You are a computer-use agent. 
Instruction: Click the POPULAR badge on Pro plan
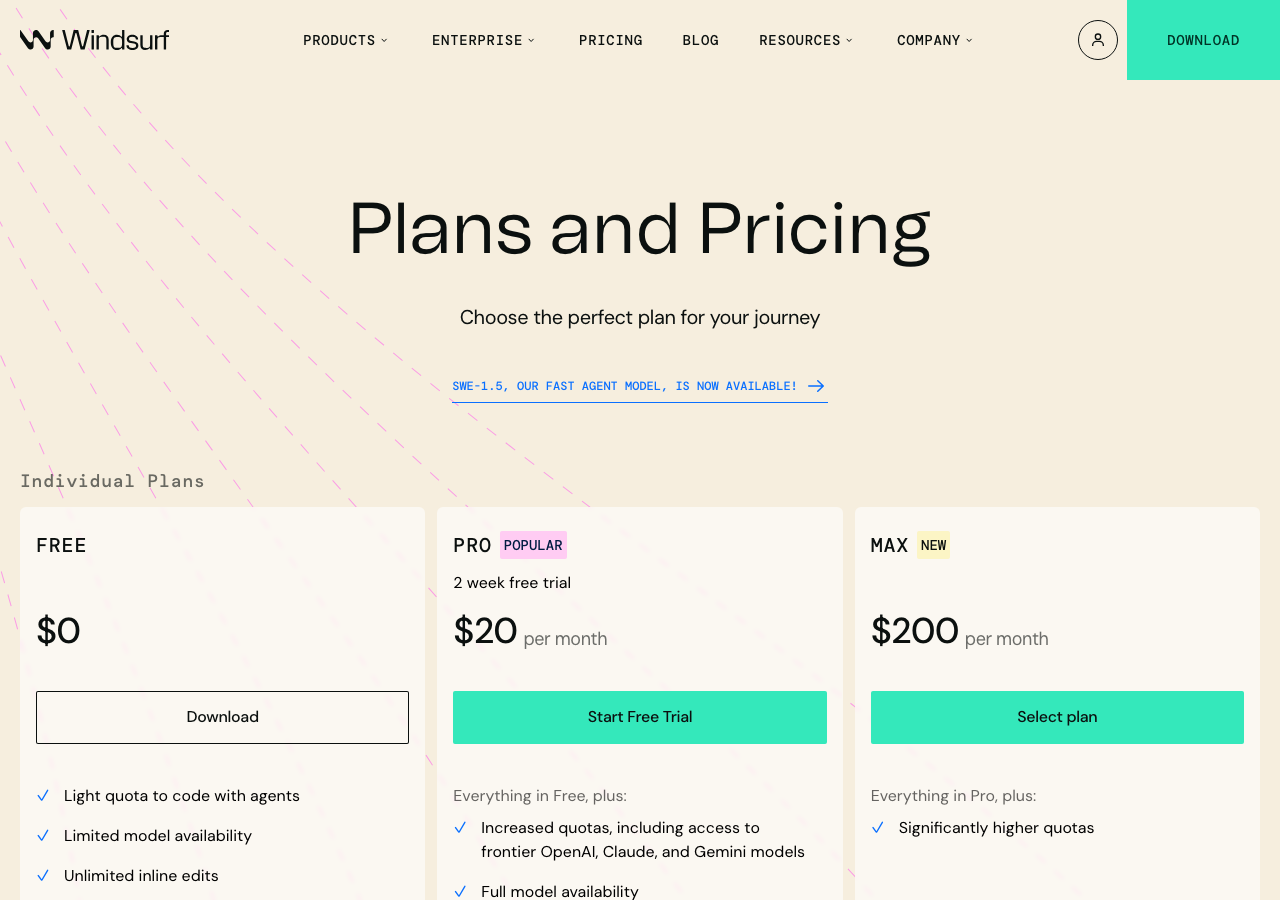[x=533, y=545]
